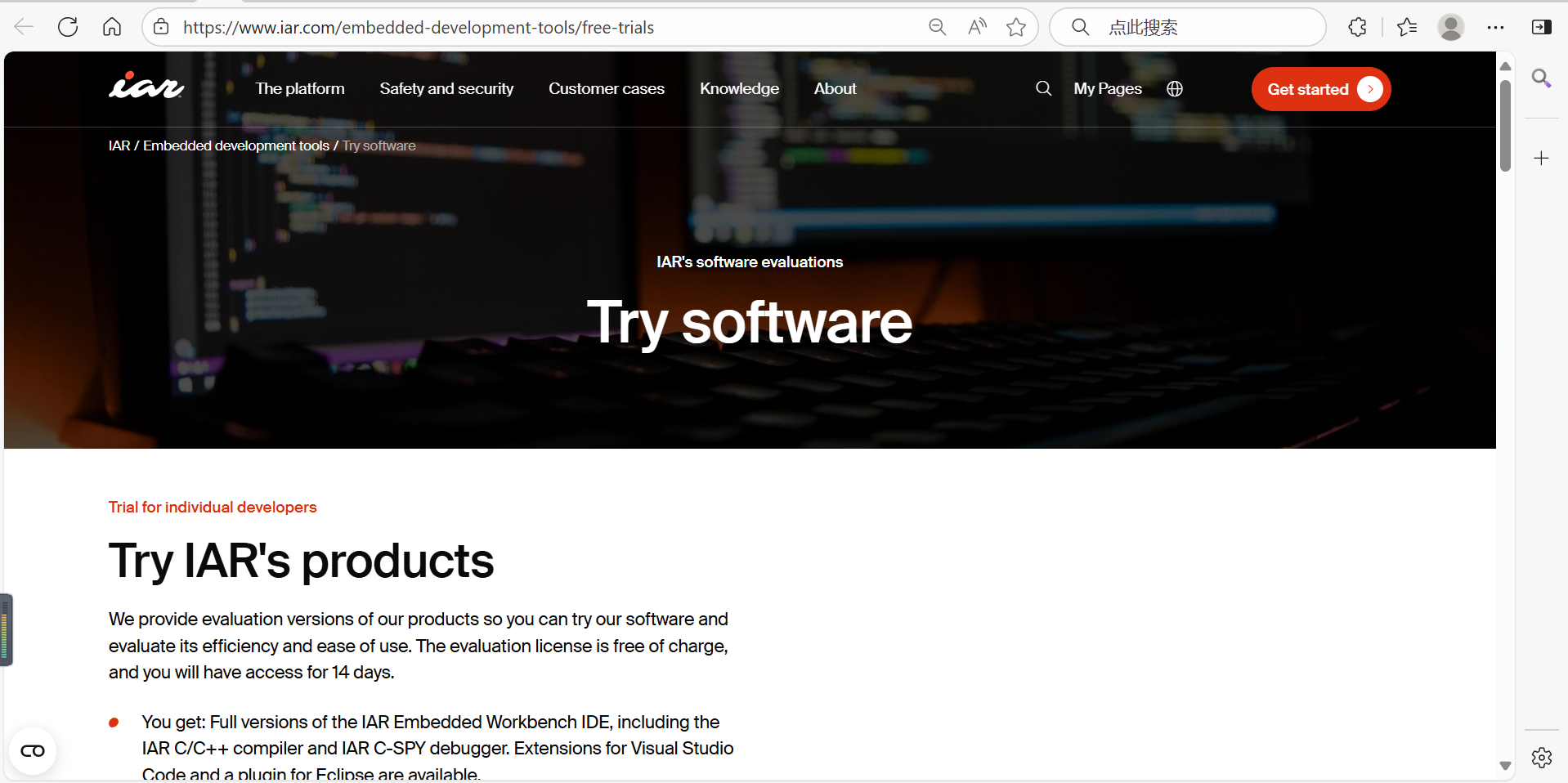Open Safety and security menu
The width and height of the screenshot is (1568, 783).
[446, 88]
